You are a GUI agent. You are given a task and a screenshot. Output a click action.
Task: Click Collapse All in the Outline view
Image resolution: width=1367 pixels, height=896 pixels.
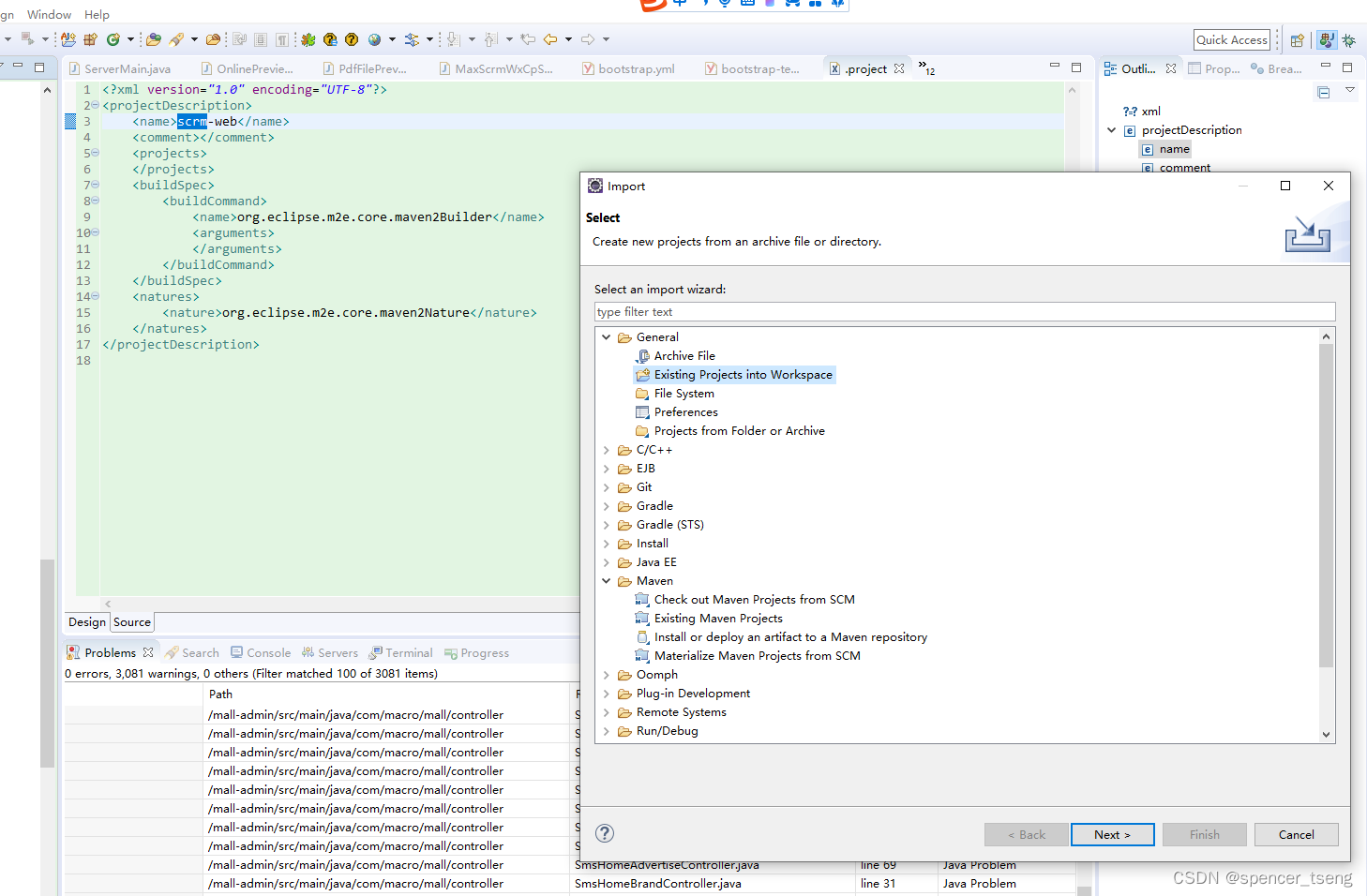tap(1324, 92)
